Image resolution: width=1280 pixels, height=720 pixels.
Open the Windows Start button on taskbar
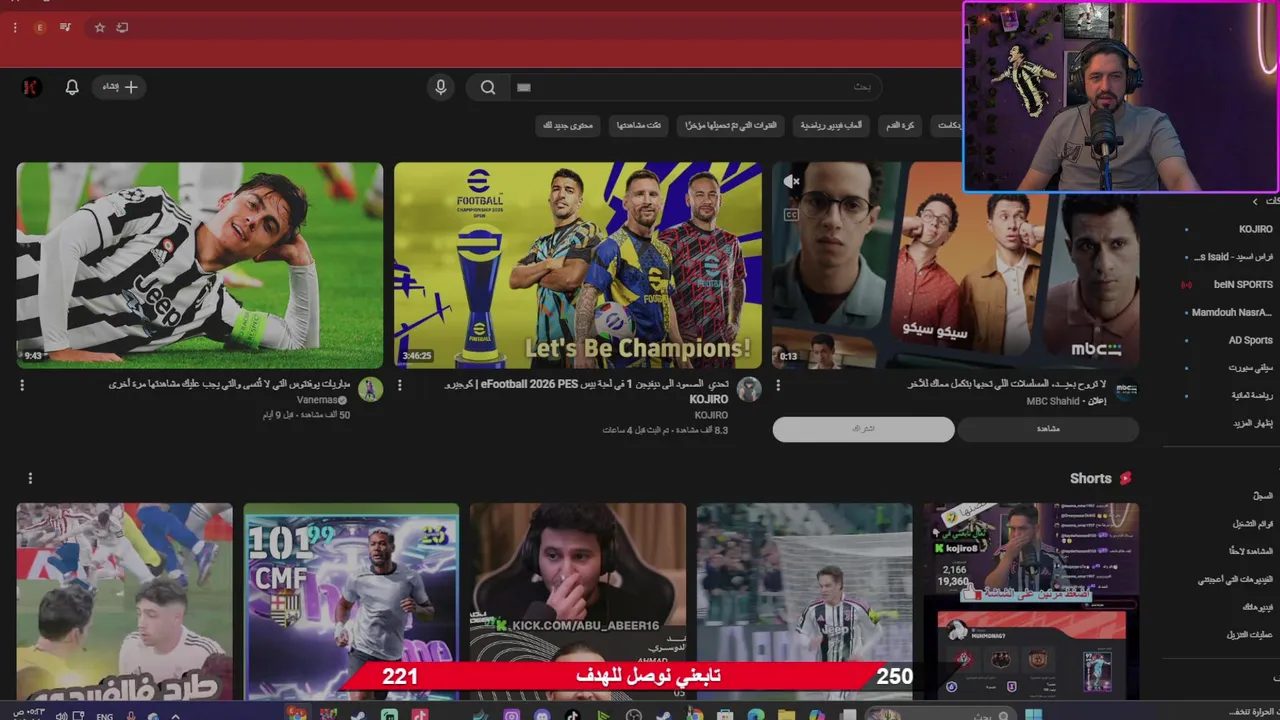1033,714
